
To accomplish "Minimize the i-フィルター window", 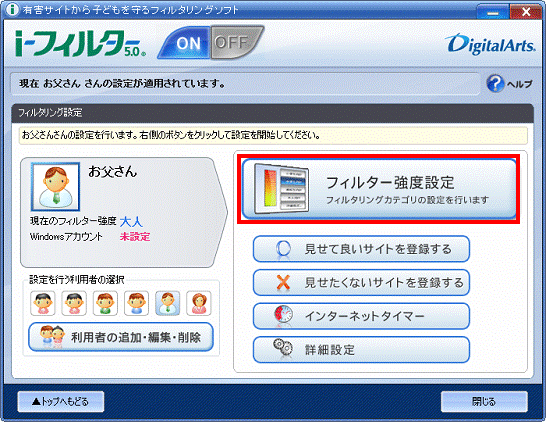I will [492, 12].
